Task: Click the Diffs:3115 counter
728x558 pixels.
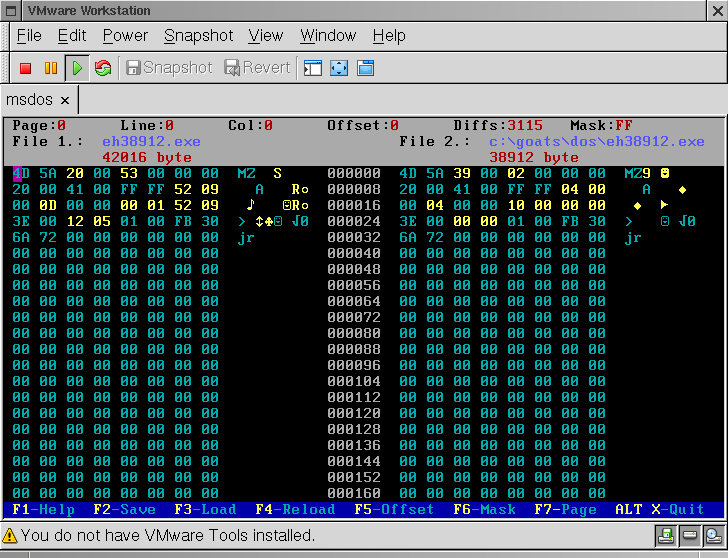Action: pos(498,125)
